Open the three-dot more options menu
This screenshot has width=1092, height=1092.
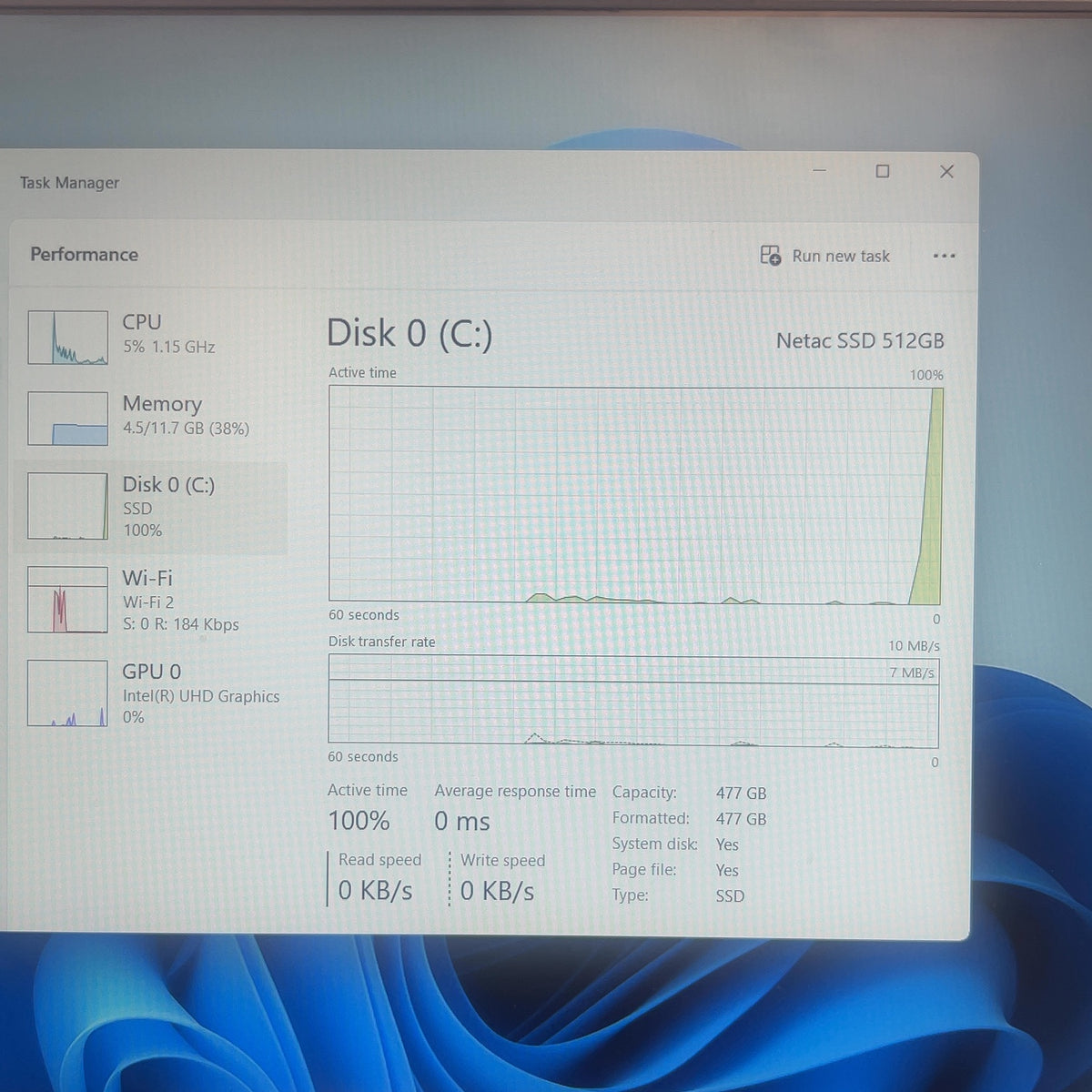(945, 256)
